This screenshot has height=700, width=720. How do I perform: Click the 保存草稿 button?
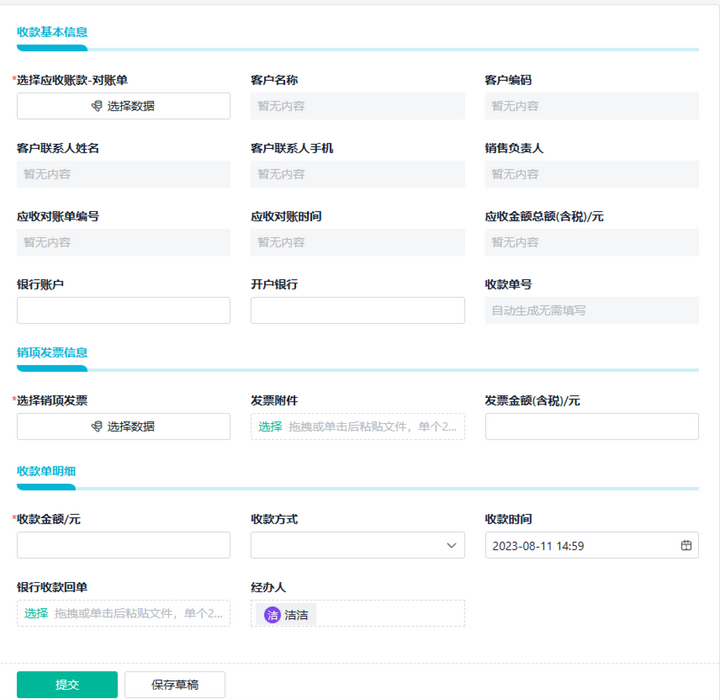(174, 685)
